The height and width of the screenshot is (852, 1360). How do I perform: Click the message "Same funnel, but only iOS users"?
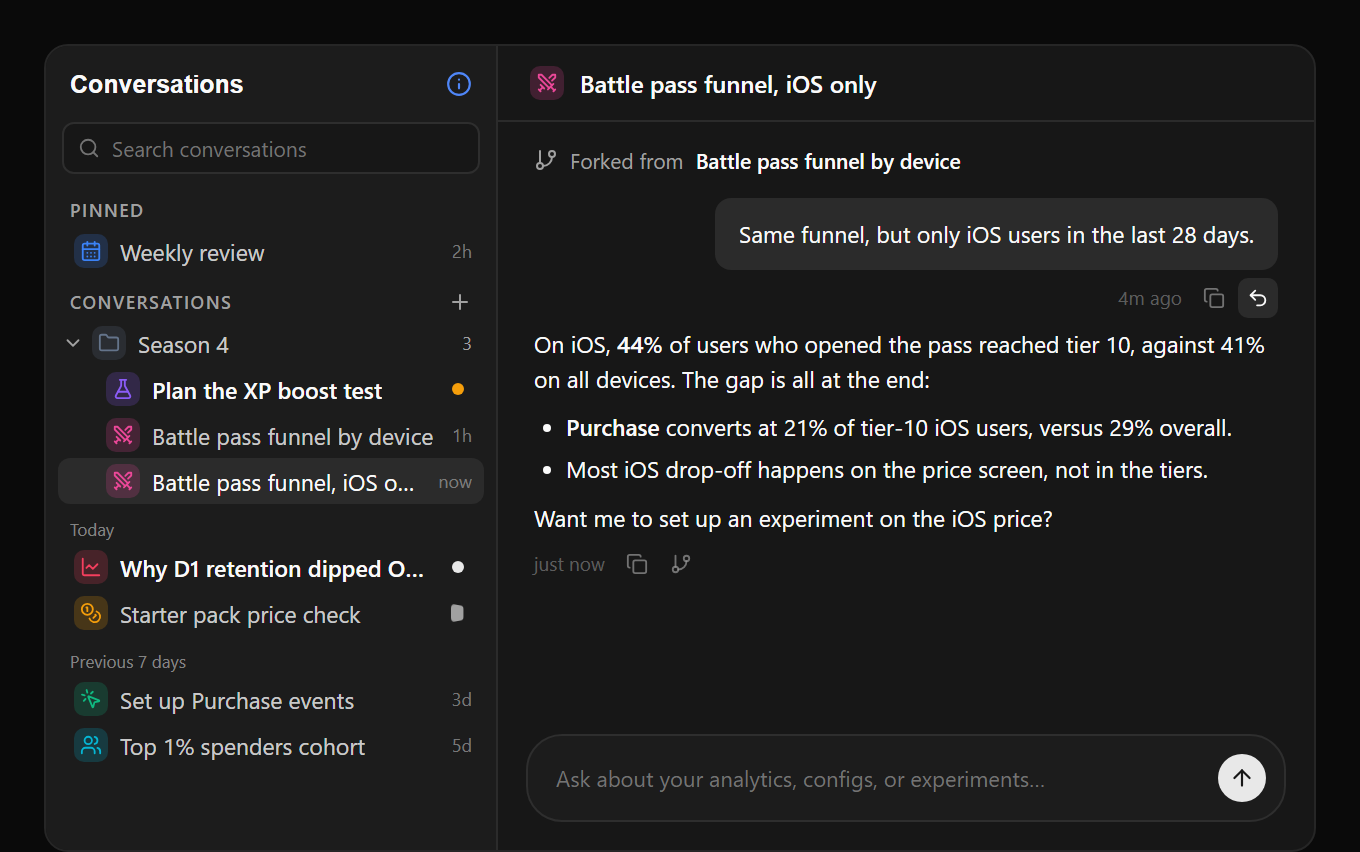click(x=996, y=235)
